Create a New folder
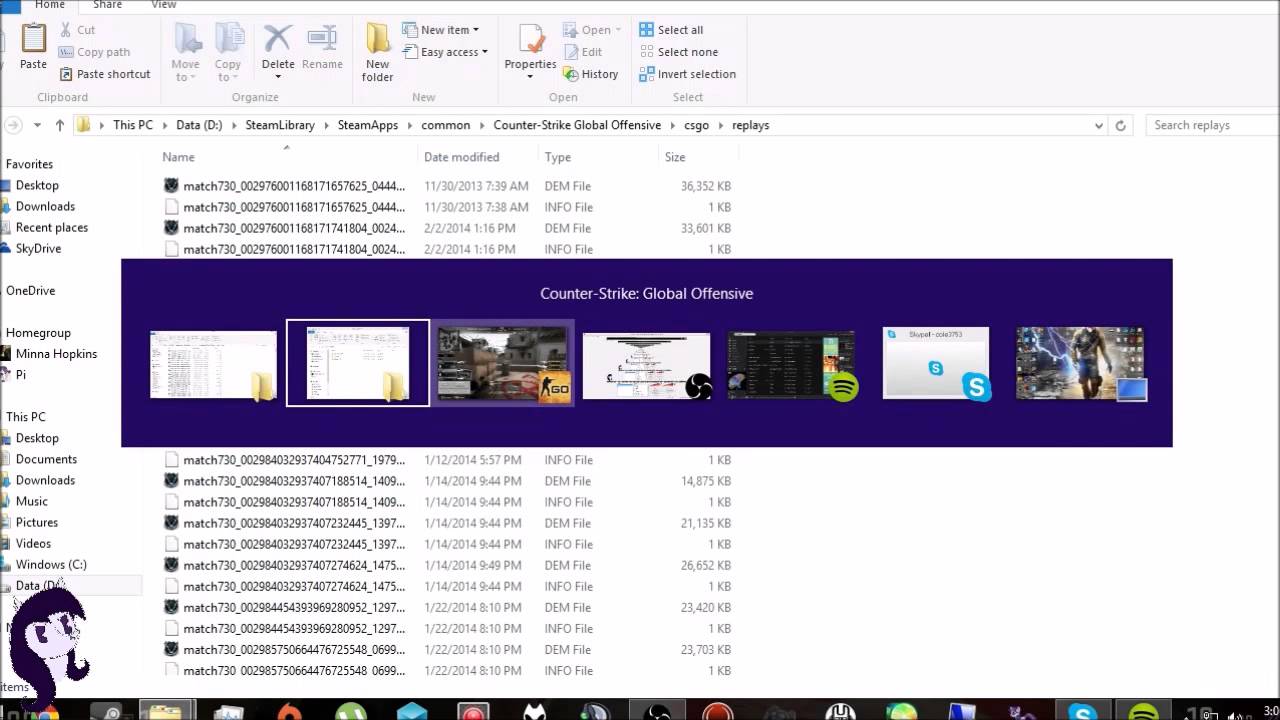Screen dimensions: 1280x720 click(377, 53)
